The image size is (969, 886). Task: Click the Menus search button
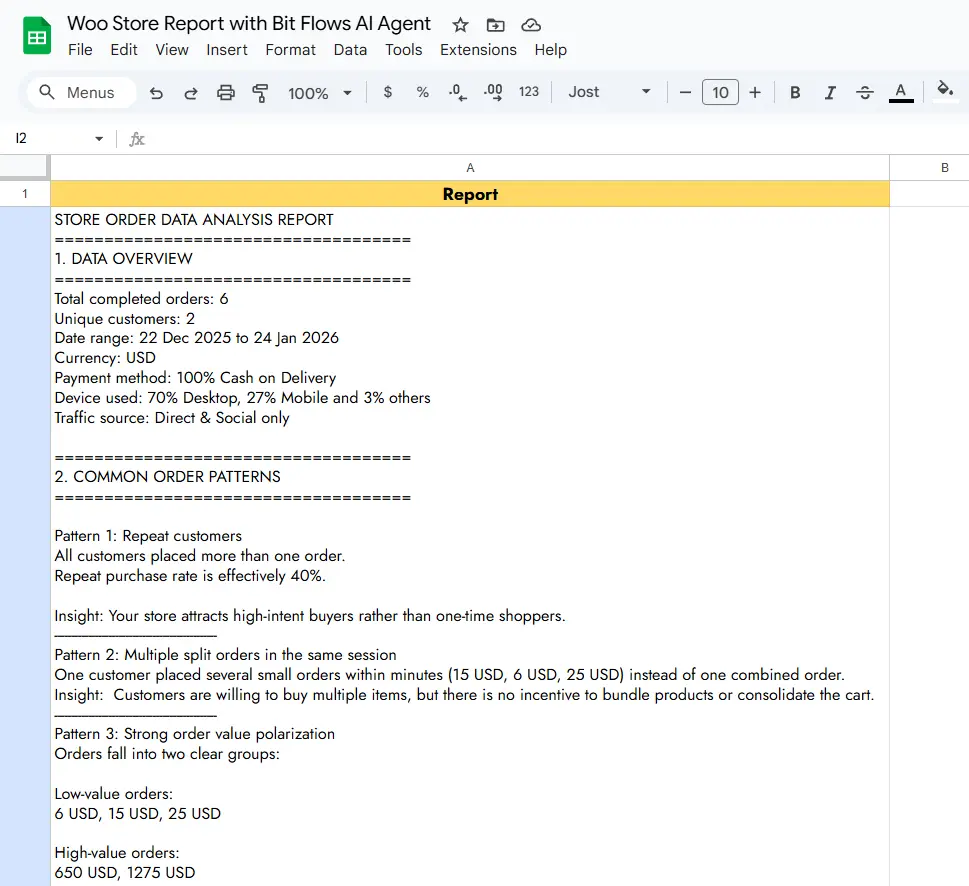pyautogui.click(x=80, y=93)
